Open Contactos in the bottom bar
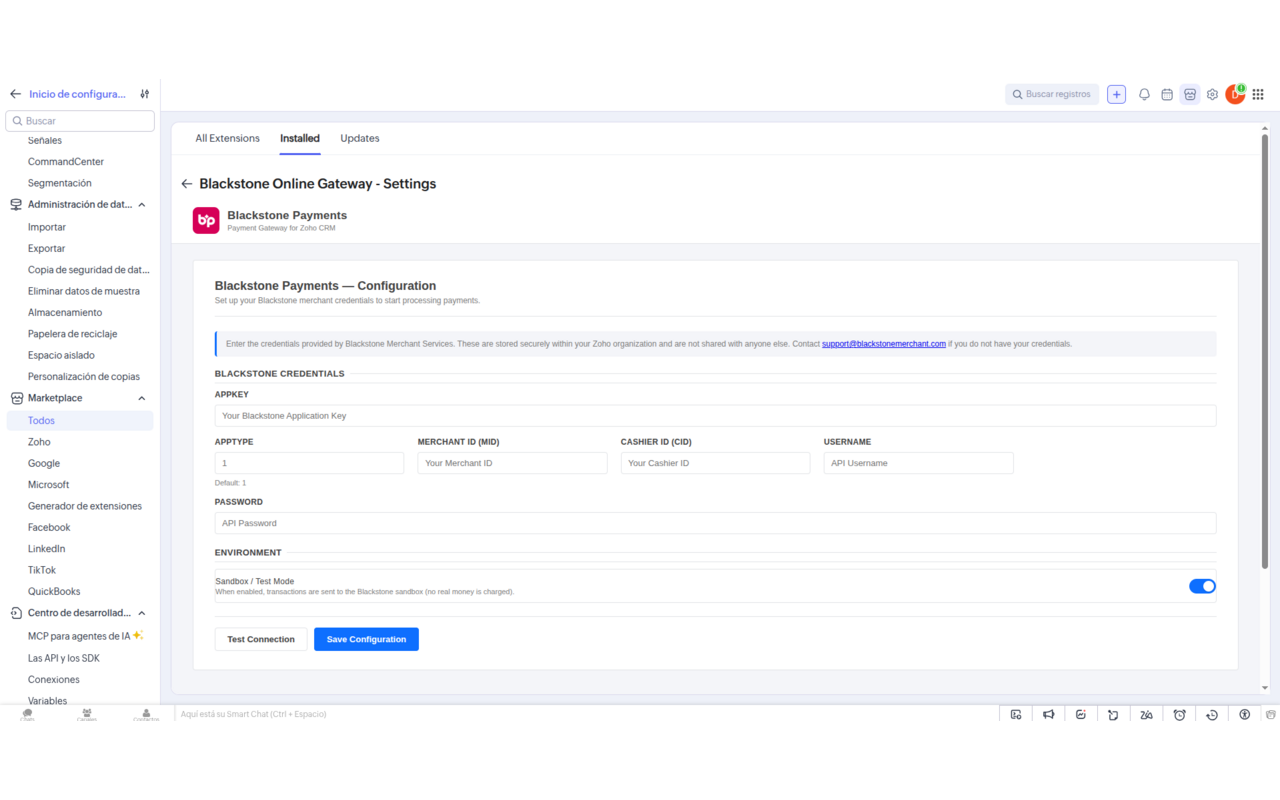Screen dimensions: 1280x800 [x=146, y=715]
